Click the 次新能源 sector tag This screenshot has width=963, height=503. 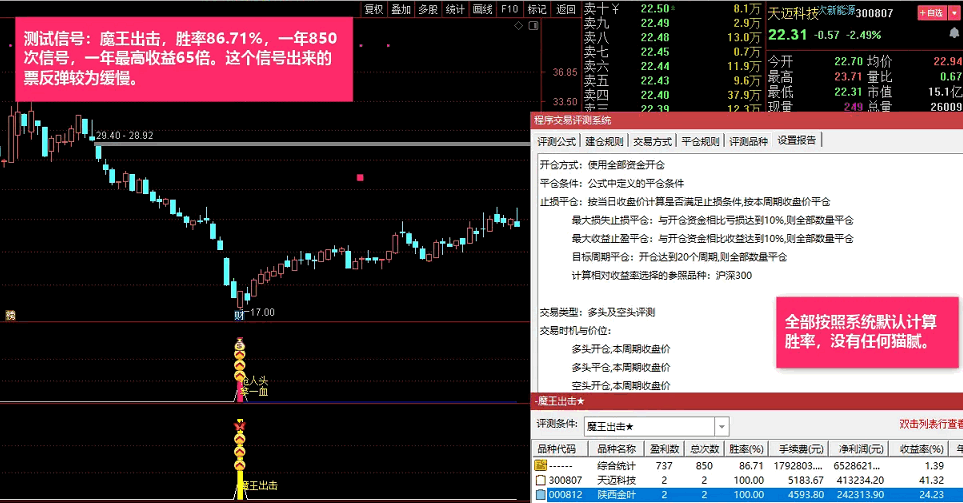(837, 10)
